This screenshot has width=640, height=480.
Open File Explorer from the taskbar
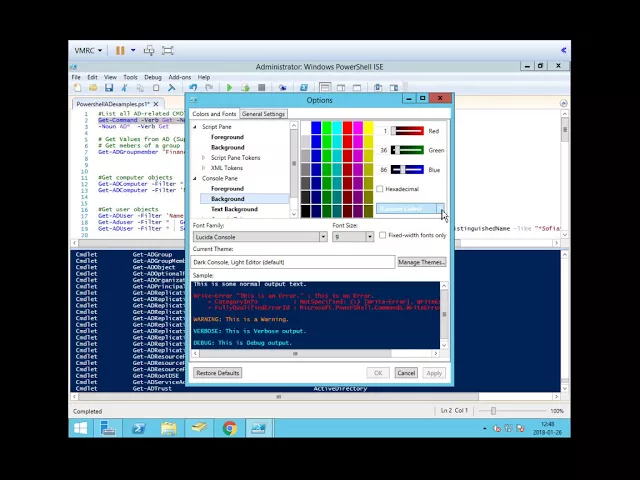tap(169, 428)
